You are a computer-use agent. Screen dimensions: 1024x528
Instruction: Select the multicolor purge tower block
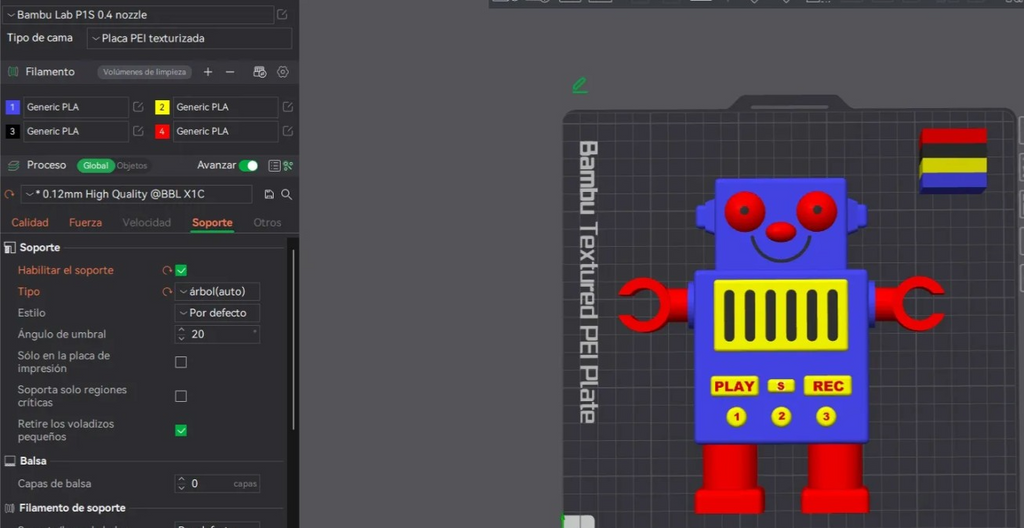[953, 160]
